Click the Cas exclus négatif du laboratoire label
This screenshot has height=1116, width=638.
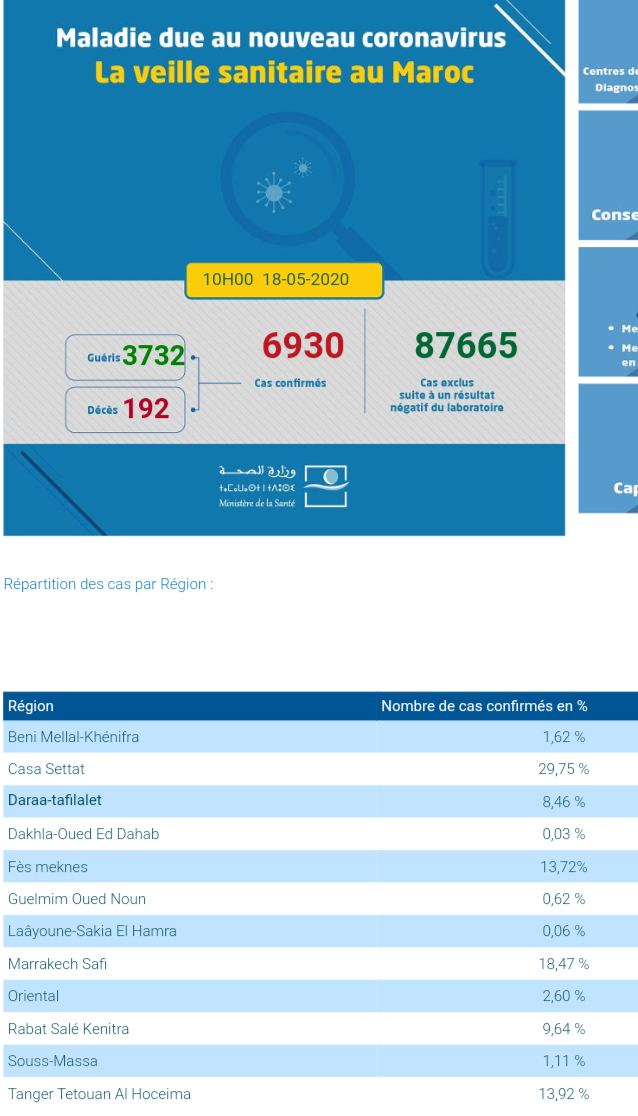pyautogui.click(x=447, y=395)
